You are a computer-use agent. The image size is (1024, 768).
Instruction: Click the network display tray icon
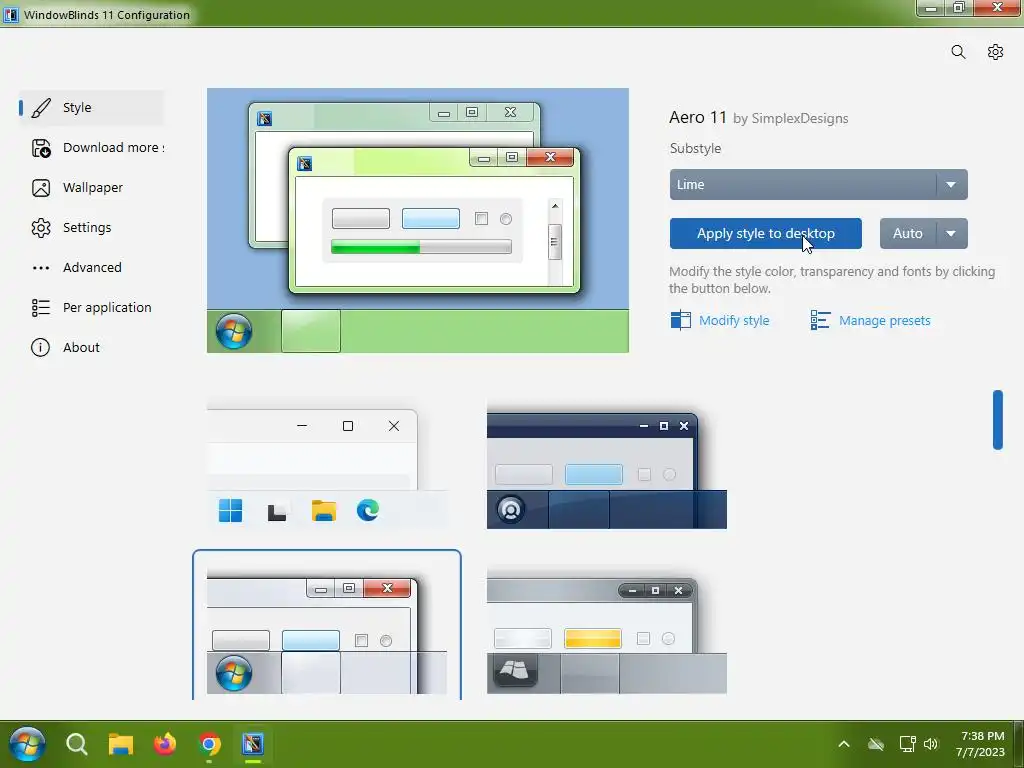click(906, 744)
